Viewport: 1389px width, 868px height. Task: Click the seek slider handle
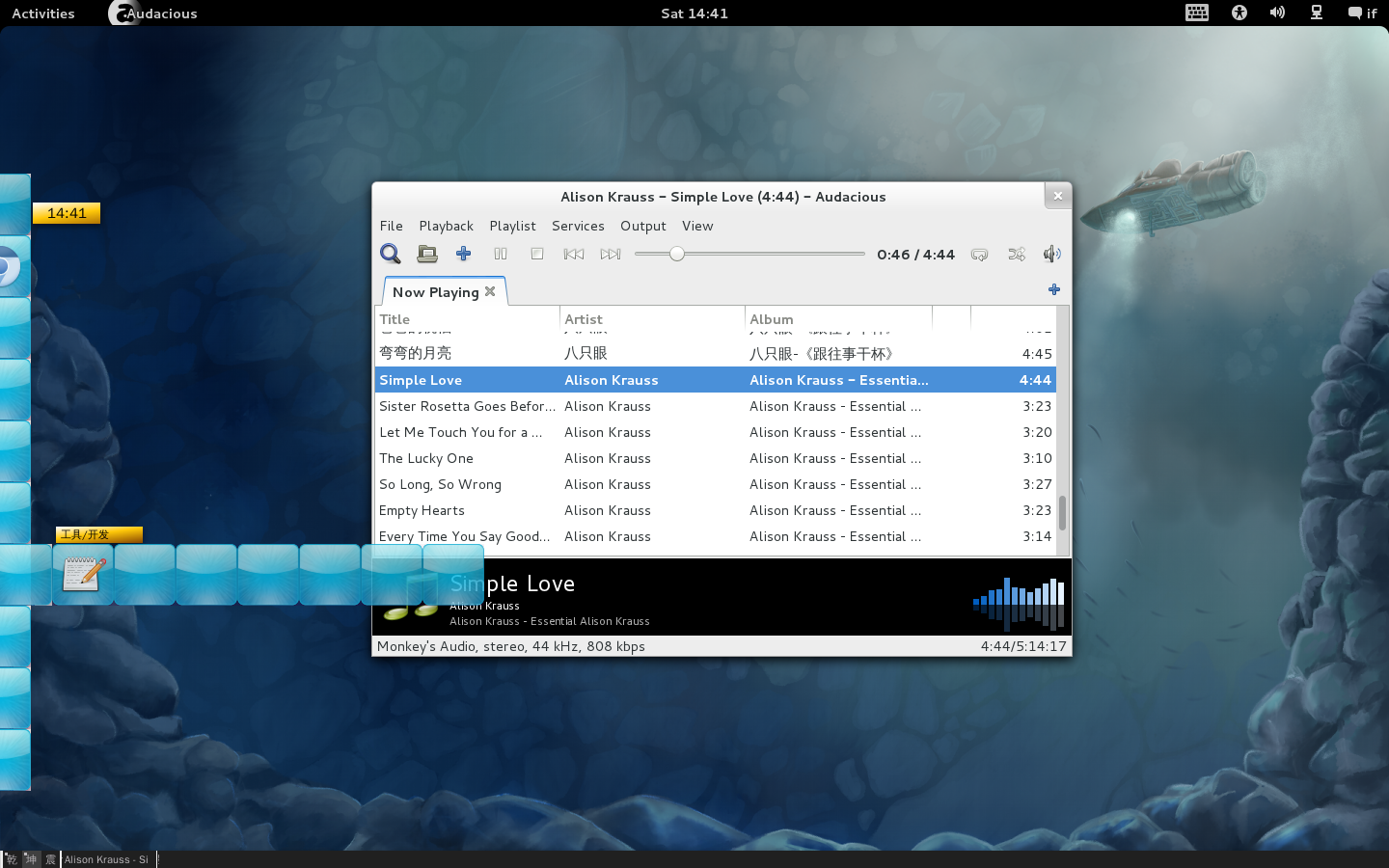[x=677, y=254]
